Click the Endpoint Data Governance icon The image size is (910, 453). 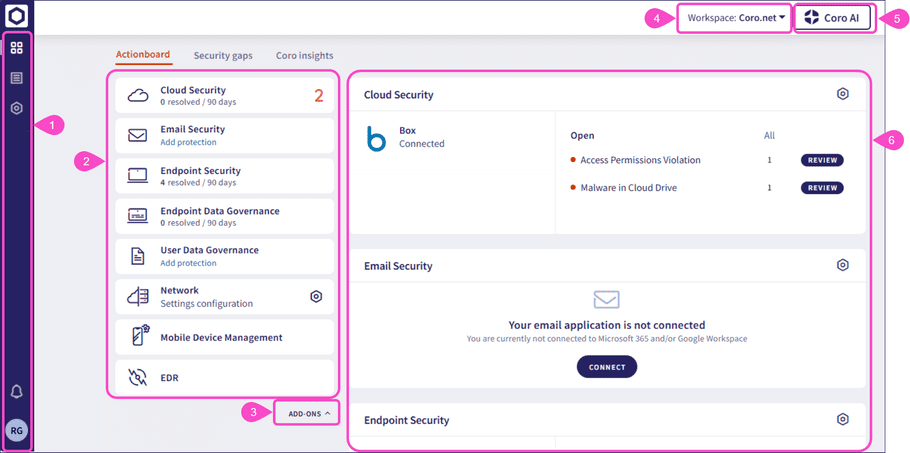pyautogui.click(x=138, y=216)
